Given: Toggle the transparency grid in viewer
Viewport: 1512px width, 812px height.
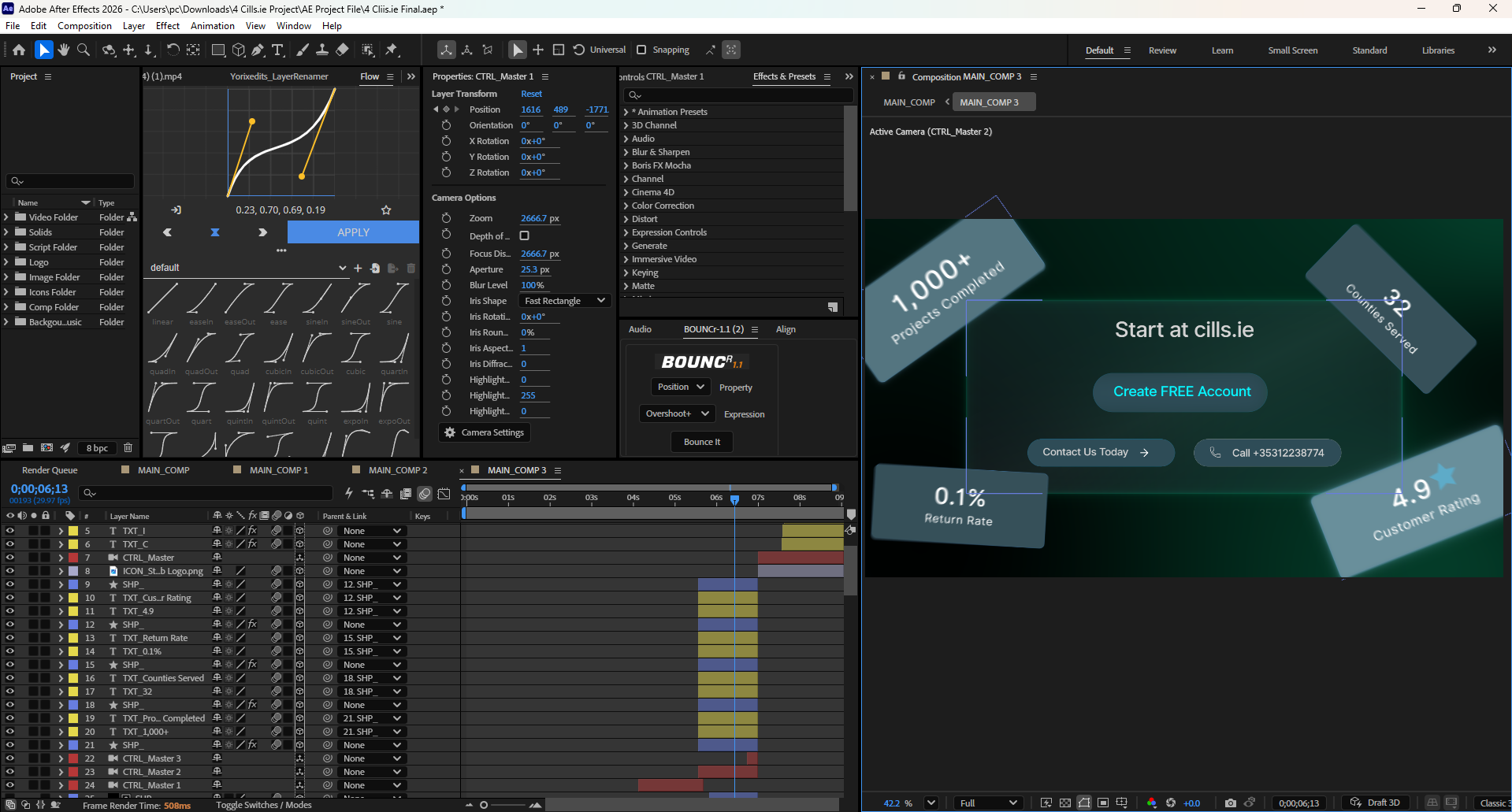Looking at the screenshot, I should [x=1065, y=803].
